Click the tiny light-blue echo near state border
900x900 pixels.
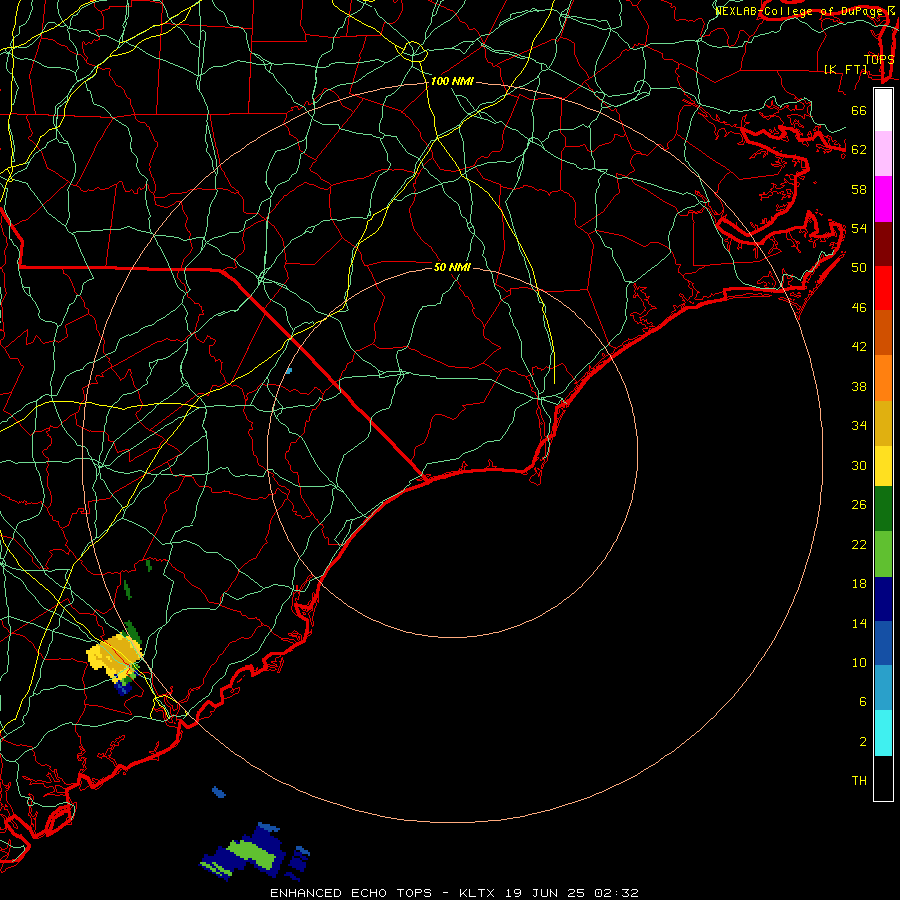coord(289,371)
